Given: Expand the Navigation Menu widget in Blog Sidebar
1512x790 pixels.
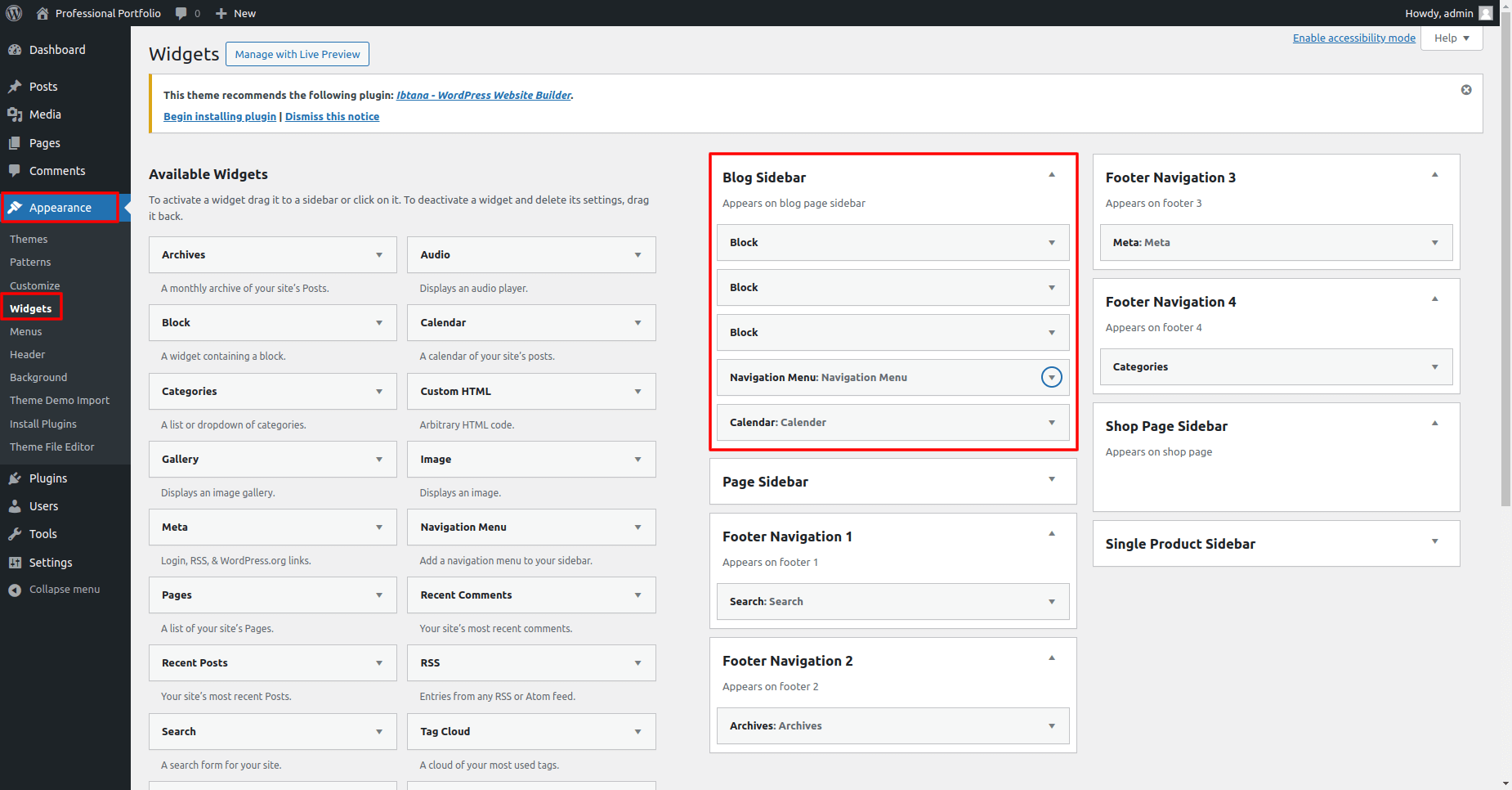Looking at the screenshot, I should 1052,377.
